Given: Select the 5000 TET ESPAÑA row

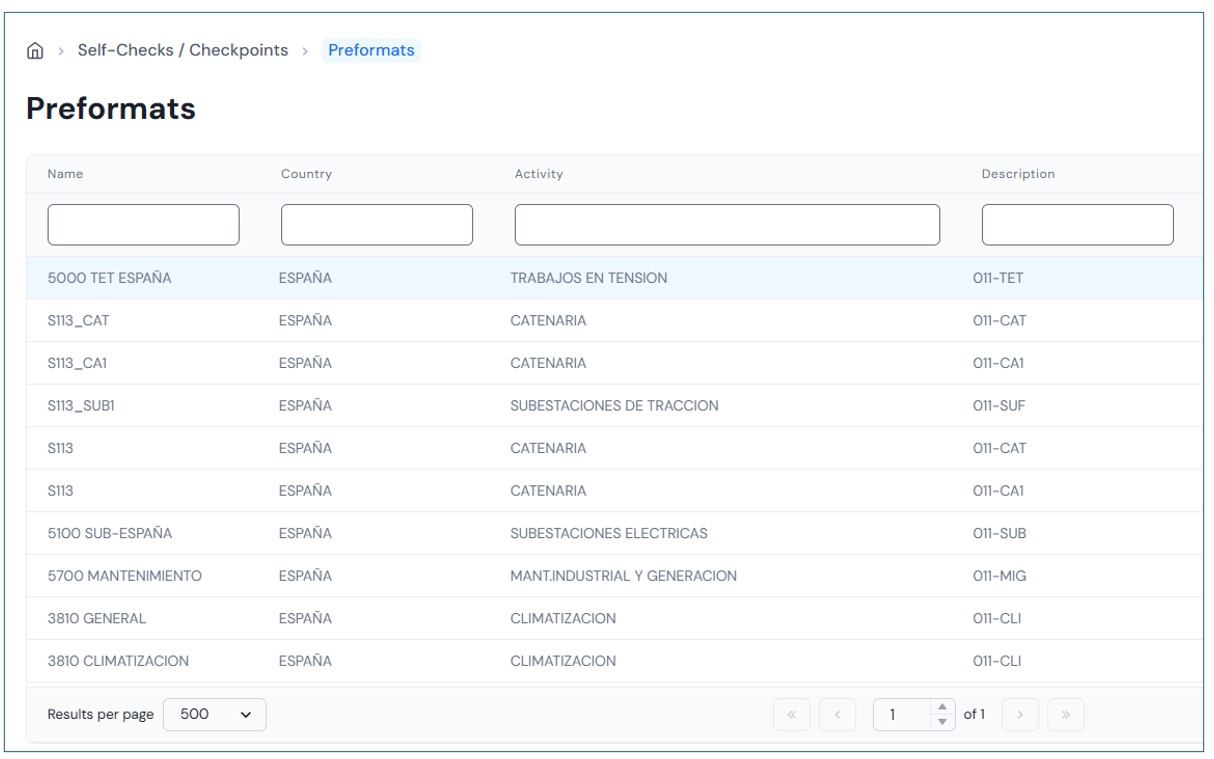Looking at the screenshot, I should pyautogui.click(x=110, y=278).
